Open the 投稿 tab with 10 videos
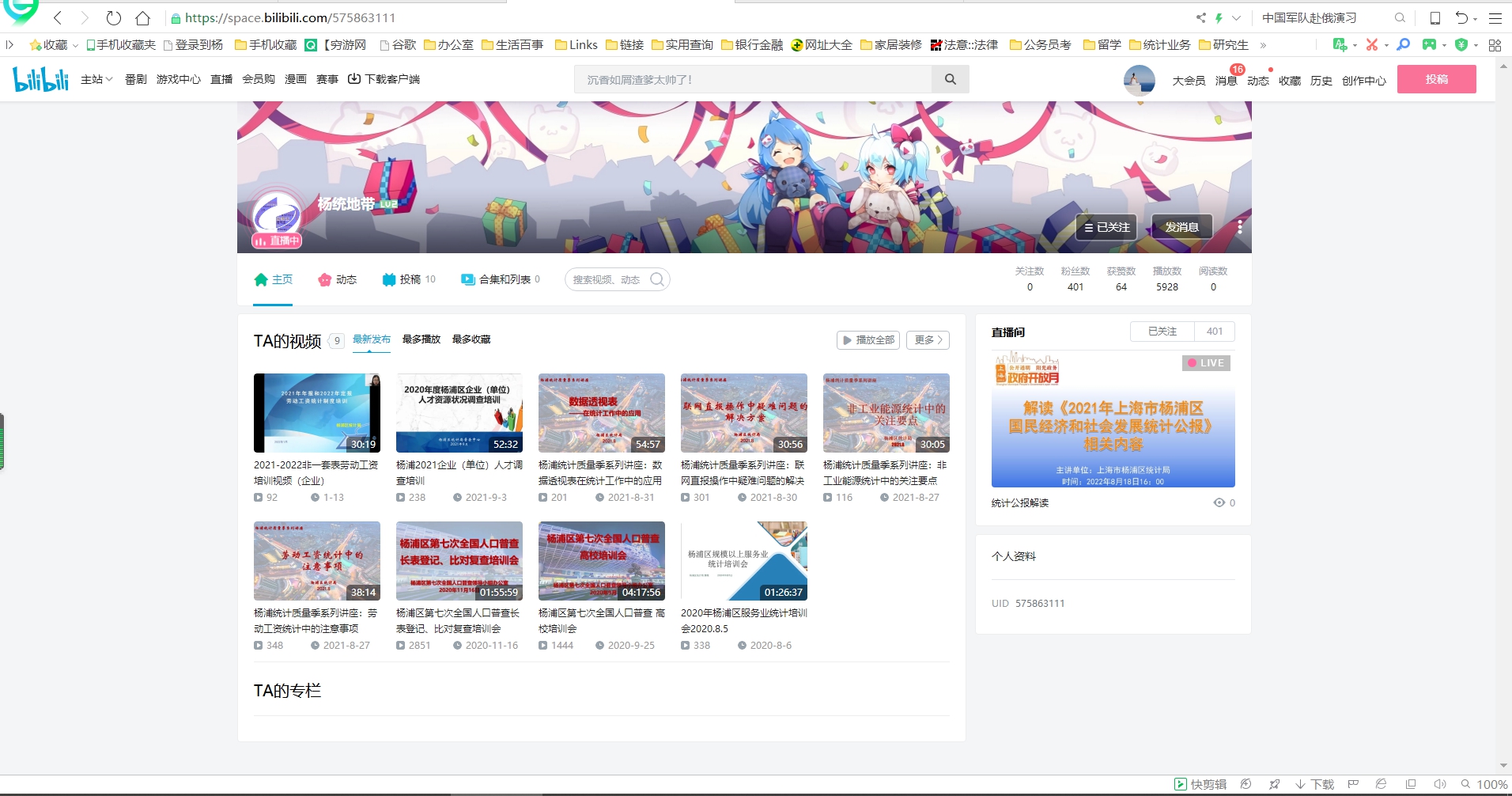Screen dimensions: 1512x796 tap(409, 279)
